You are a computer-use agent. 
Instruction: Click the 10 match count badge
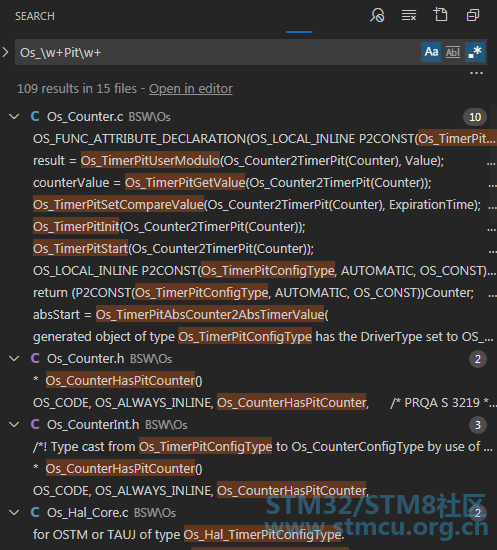point(475,117)
